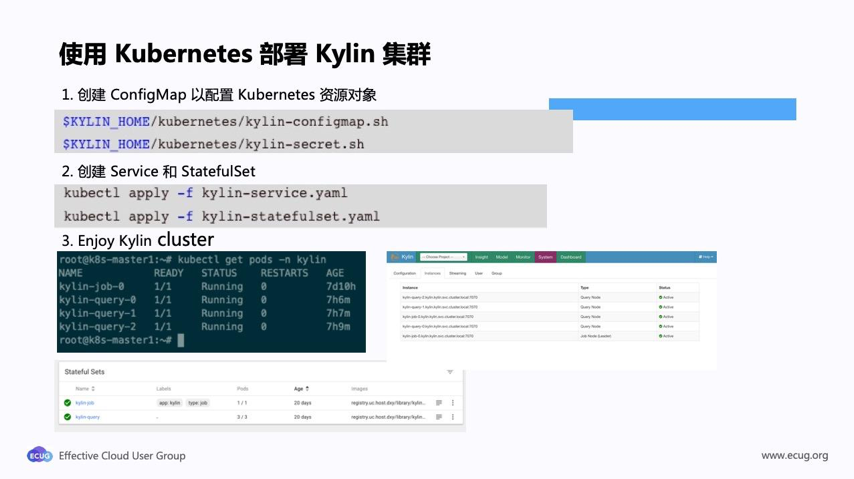Viewport: 854px width, 479px height.
Task: Expand the Help dropdown in Kylin
Action: point(706,257)
